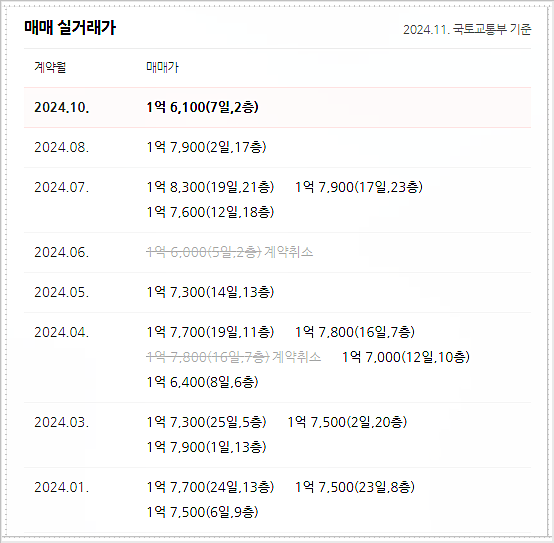The height and width of the screenshot is (543, 554).
Task: Click the 1억 6,400(8일,6층) price
Action: tap(202, 382)
